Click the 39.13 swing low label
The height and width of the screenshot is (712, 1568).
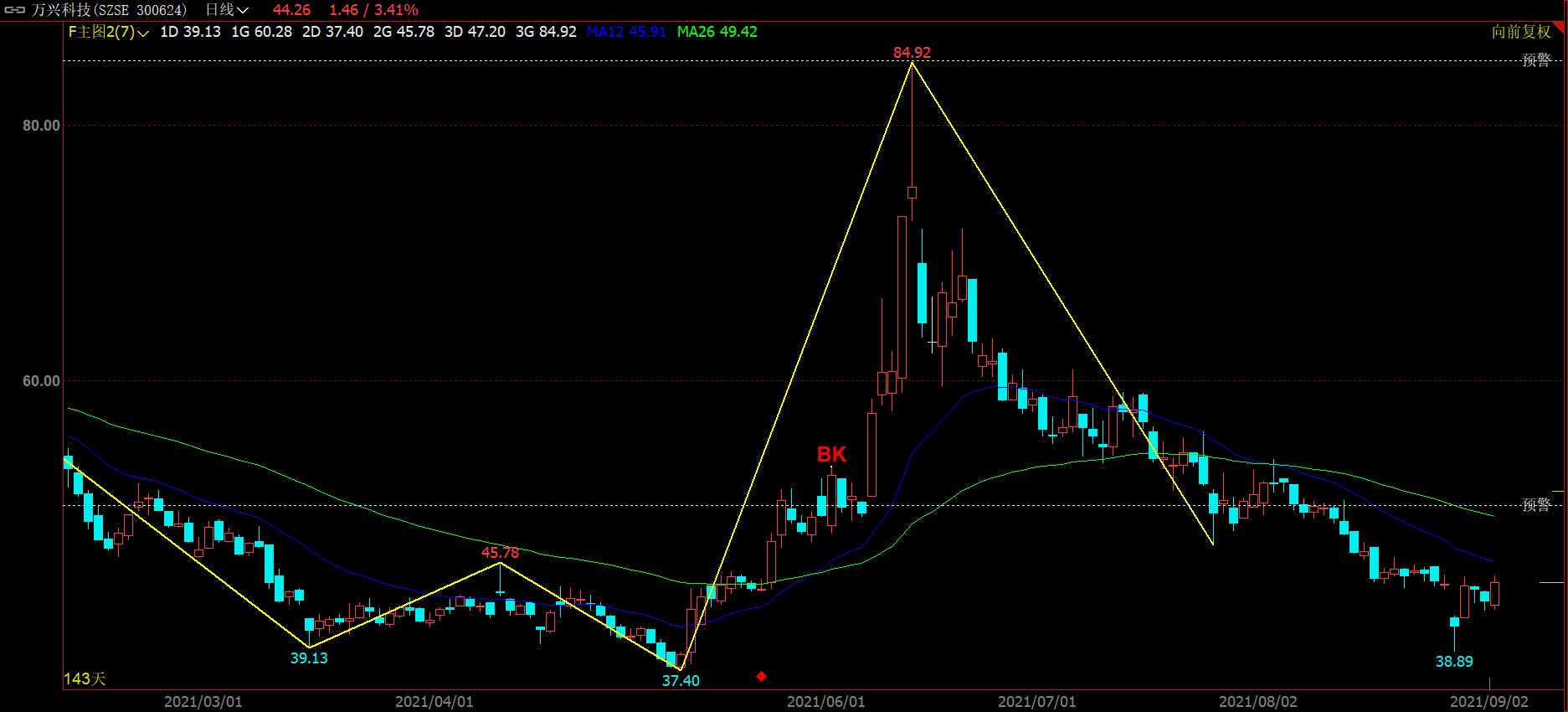[309, 658]
